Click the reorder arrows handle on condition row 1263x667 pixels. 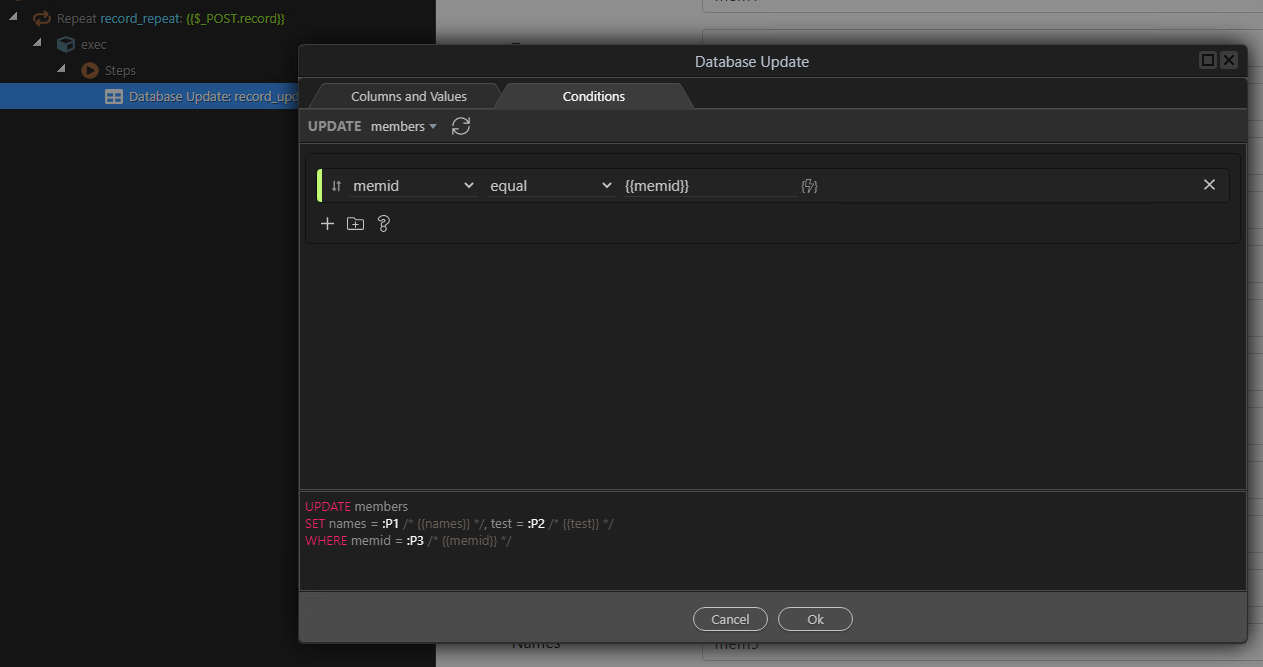point(337,186)
